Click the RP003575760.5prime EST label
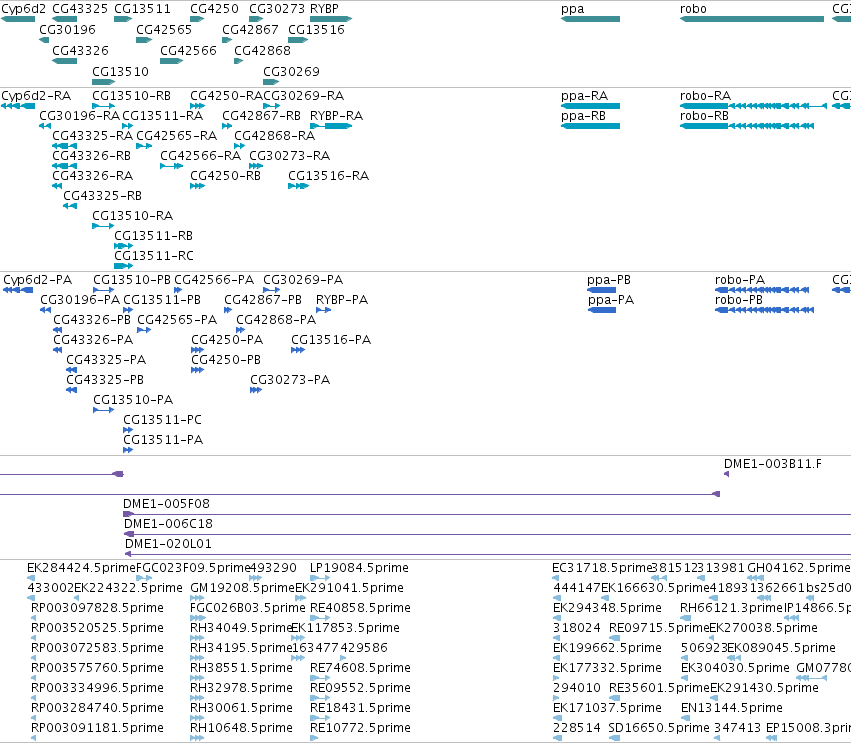The height and width of the screenshot is (743, 851). pos(97,668)
